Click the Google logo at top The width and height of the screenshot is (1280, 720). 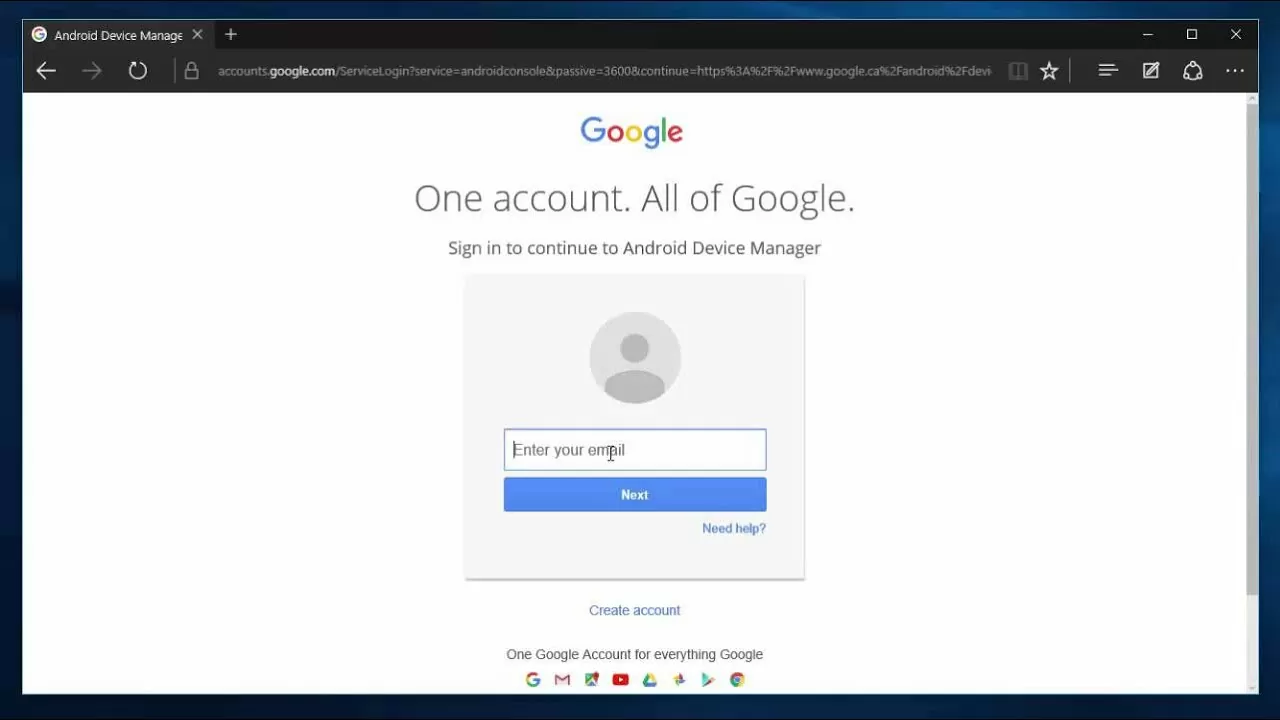tap(632, 132)
